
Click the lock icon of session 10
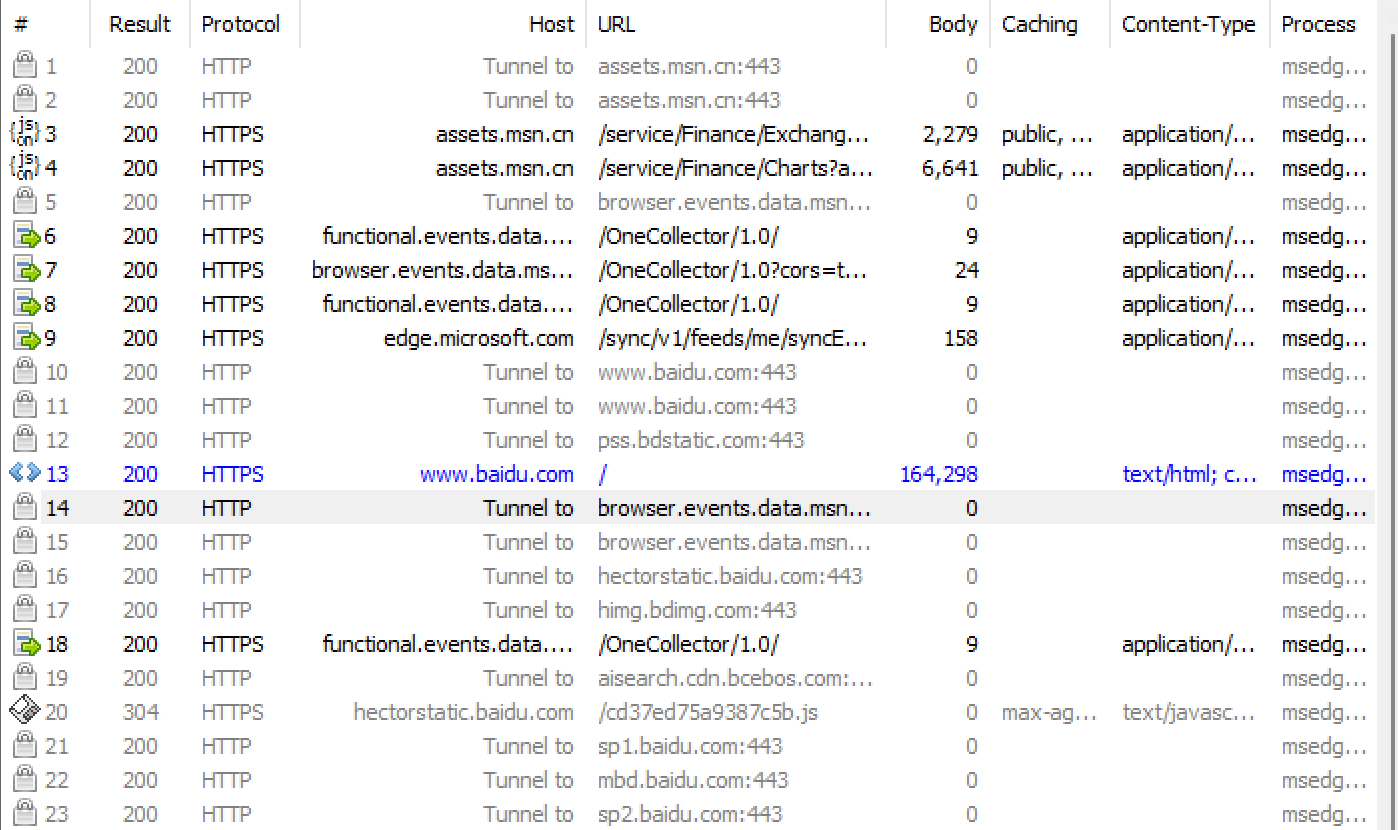point(23,373)
